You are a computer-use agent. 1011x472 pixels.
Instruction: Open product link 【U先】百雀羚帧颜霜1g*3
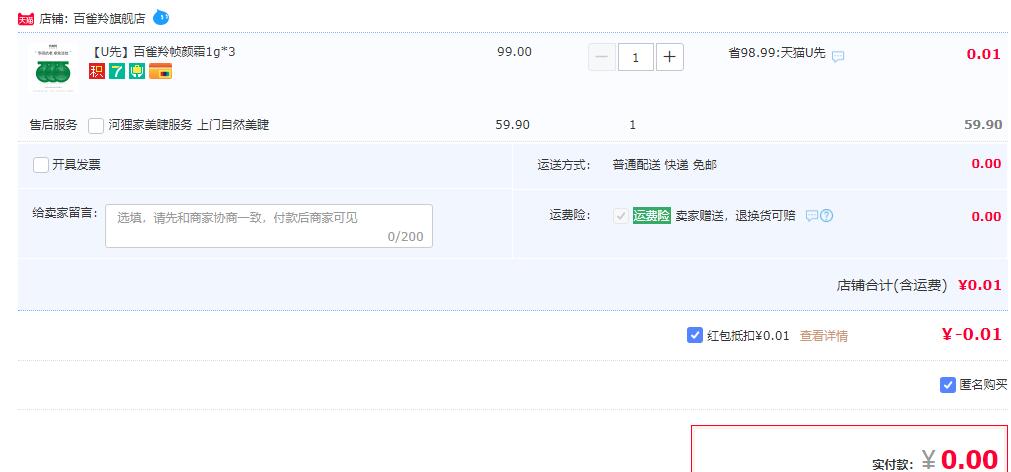tap(162, 52)
